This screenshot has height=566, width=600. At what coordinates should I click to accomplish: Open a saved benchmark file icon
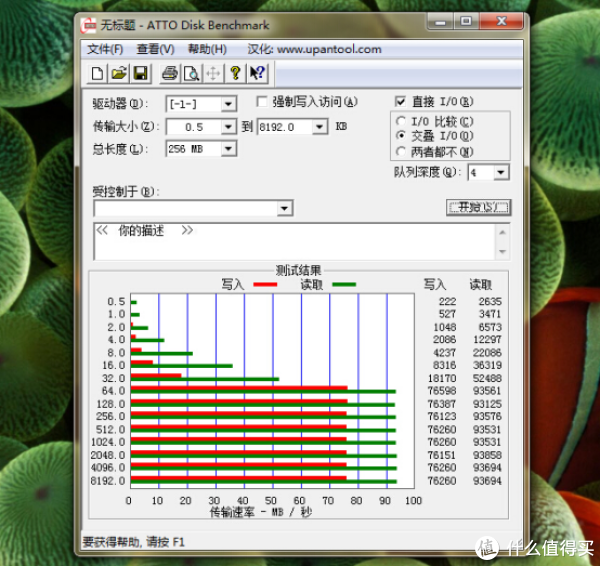[x=119, y=73]
